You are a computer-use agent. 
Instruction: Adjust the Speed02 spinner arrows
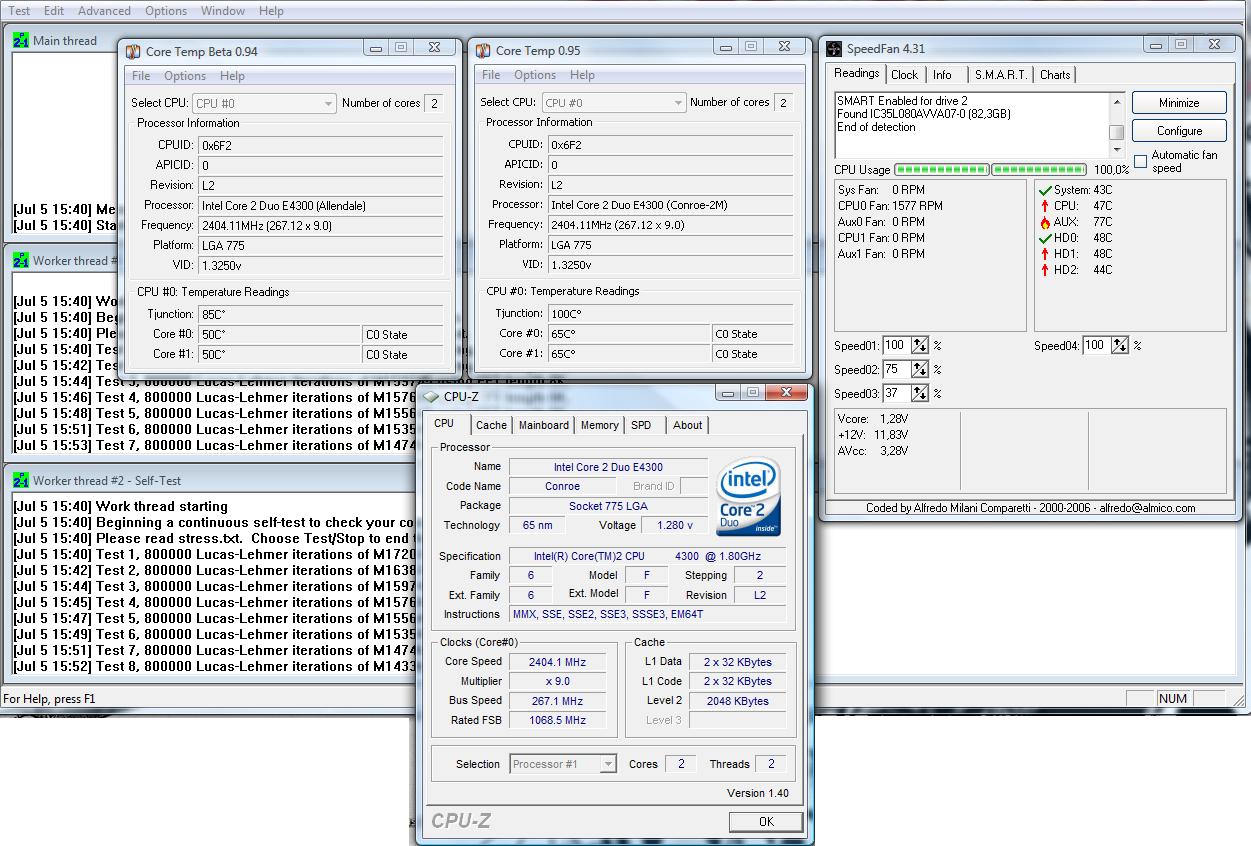(920, 369)
